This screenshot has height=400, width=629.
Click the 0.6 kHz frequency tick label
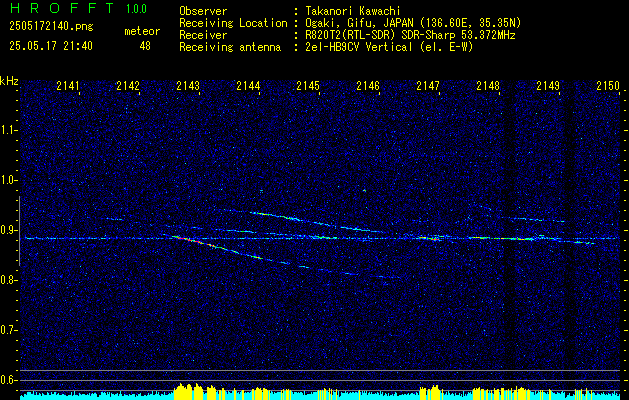click(8, 380)
